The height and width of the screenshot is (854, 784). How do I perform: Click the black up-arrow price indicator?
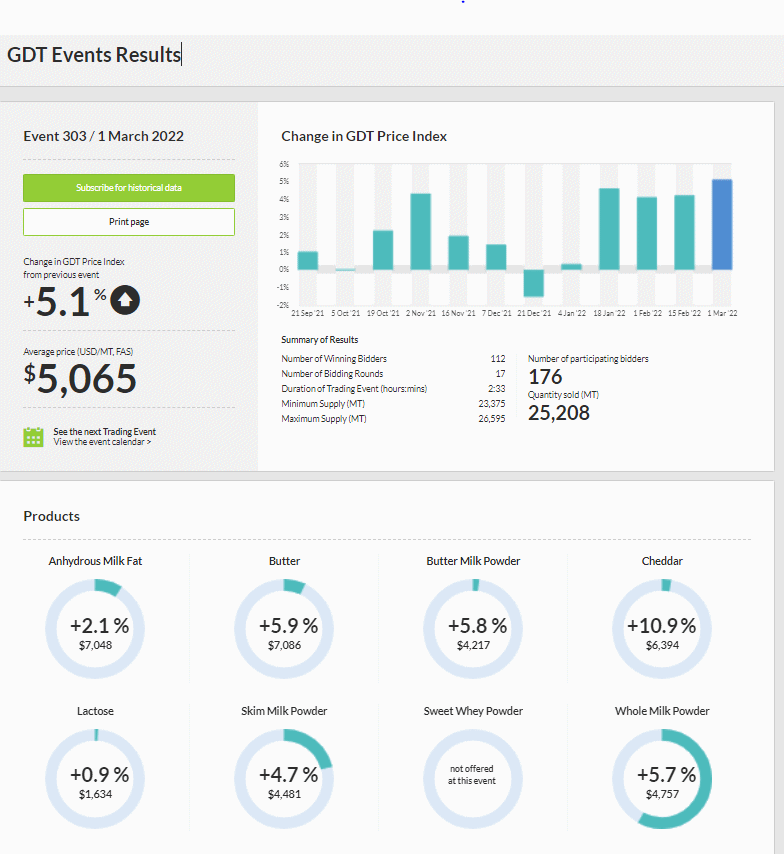point(125,300)
